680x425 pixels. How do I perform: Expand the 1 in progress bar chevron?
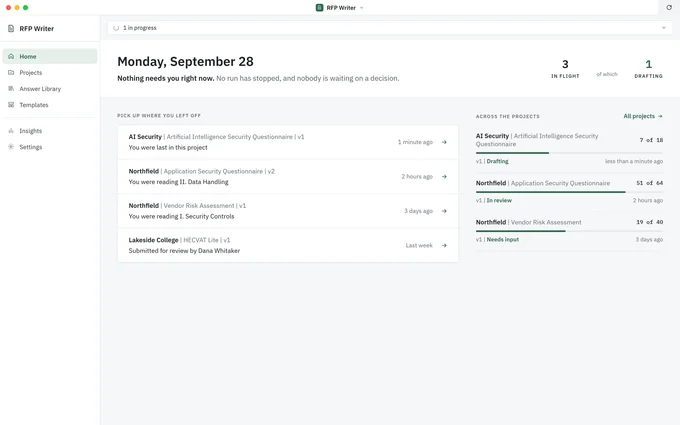[664, 28]
